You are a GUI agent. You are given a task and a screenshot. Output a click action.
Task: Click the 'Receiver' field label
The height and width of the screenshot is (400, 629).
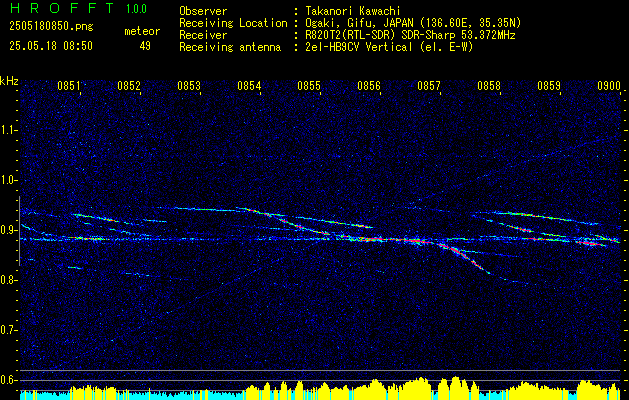pyautogui.click(x=203, y=35)
